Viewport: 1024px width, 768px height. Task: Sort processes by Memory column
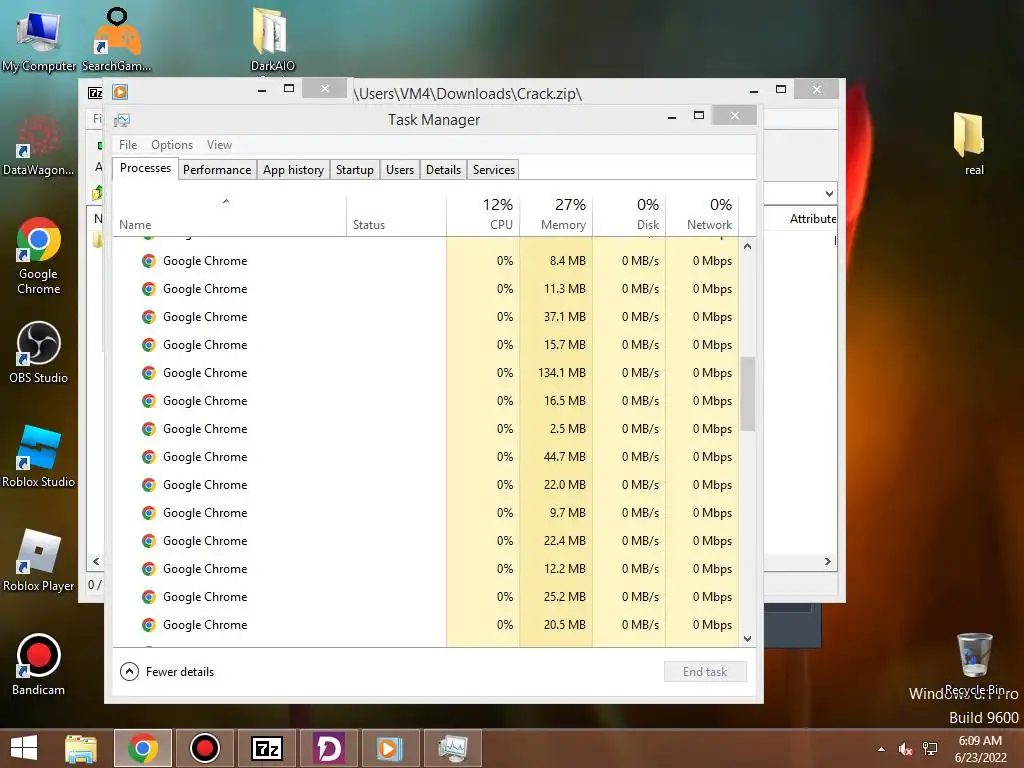556,216
